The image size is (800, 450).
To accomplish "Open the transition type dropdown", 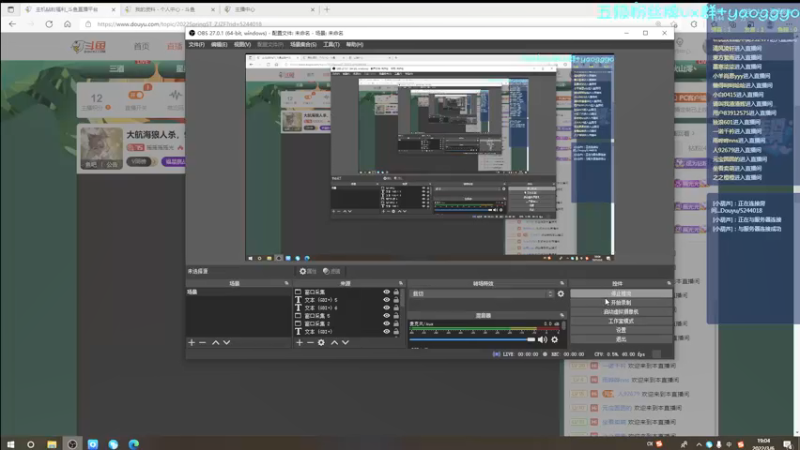I will [x=481, y=294].
